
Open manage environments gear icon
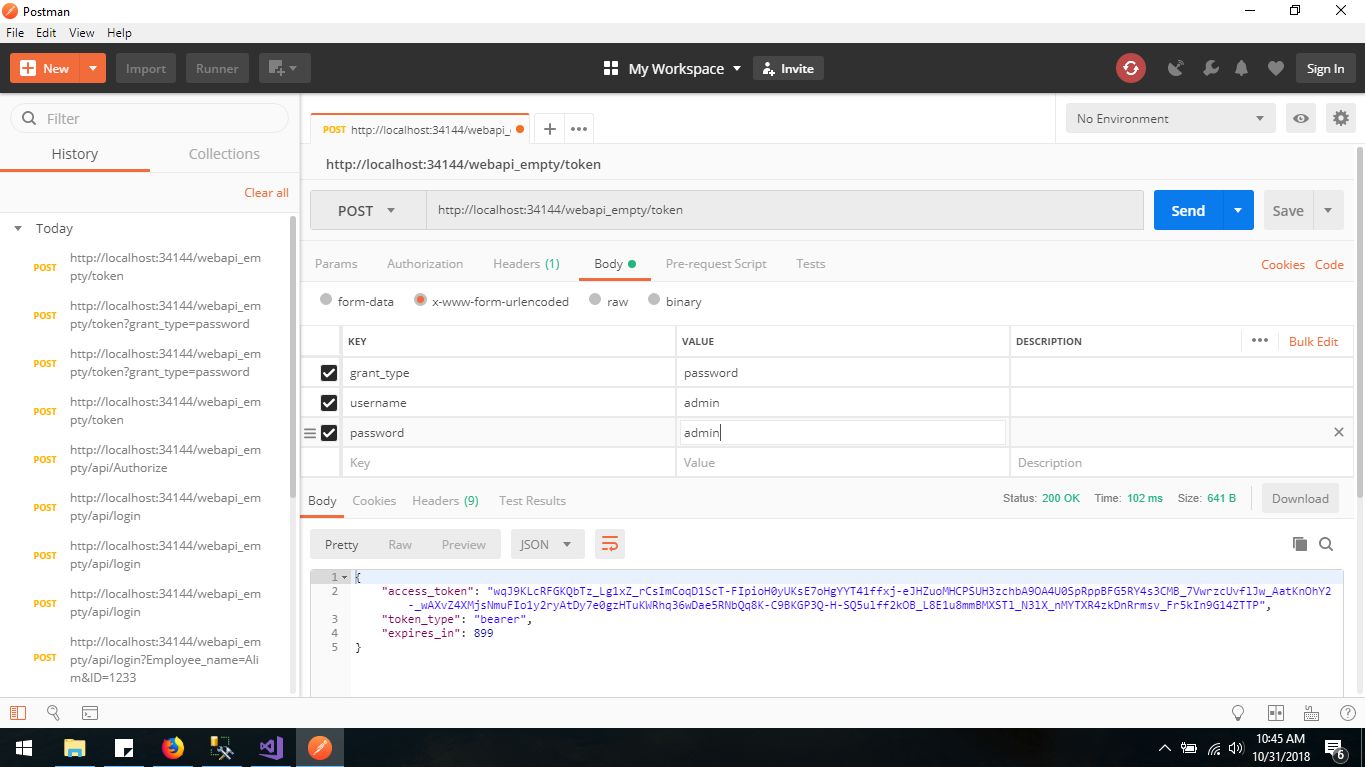click(1340, 118)
